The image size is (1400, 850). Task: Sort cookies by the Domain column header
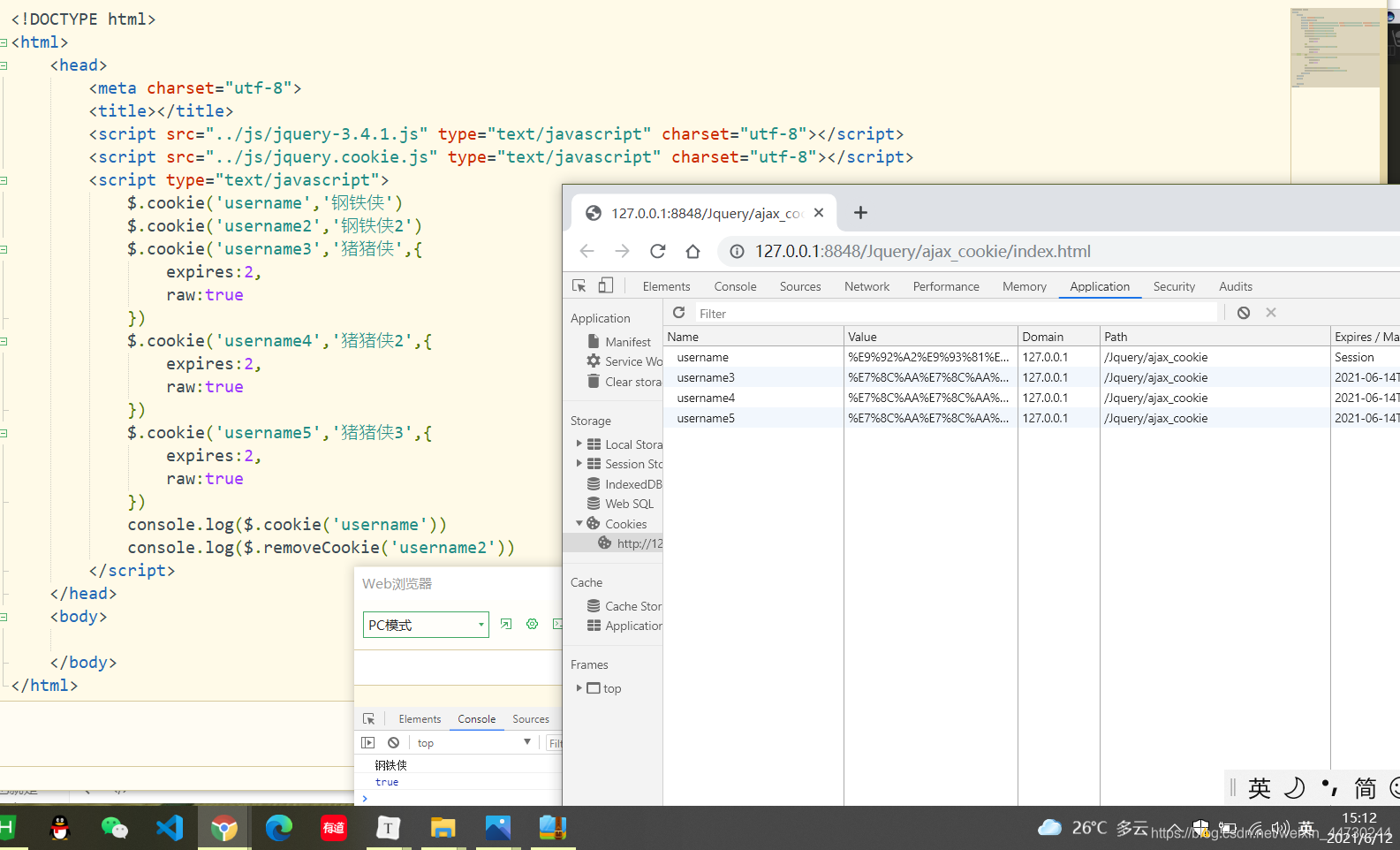(1058, 337)
